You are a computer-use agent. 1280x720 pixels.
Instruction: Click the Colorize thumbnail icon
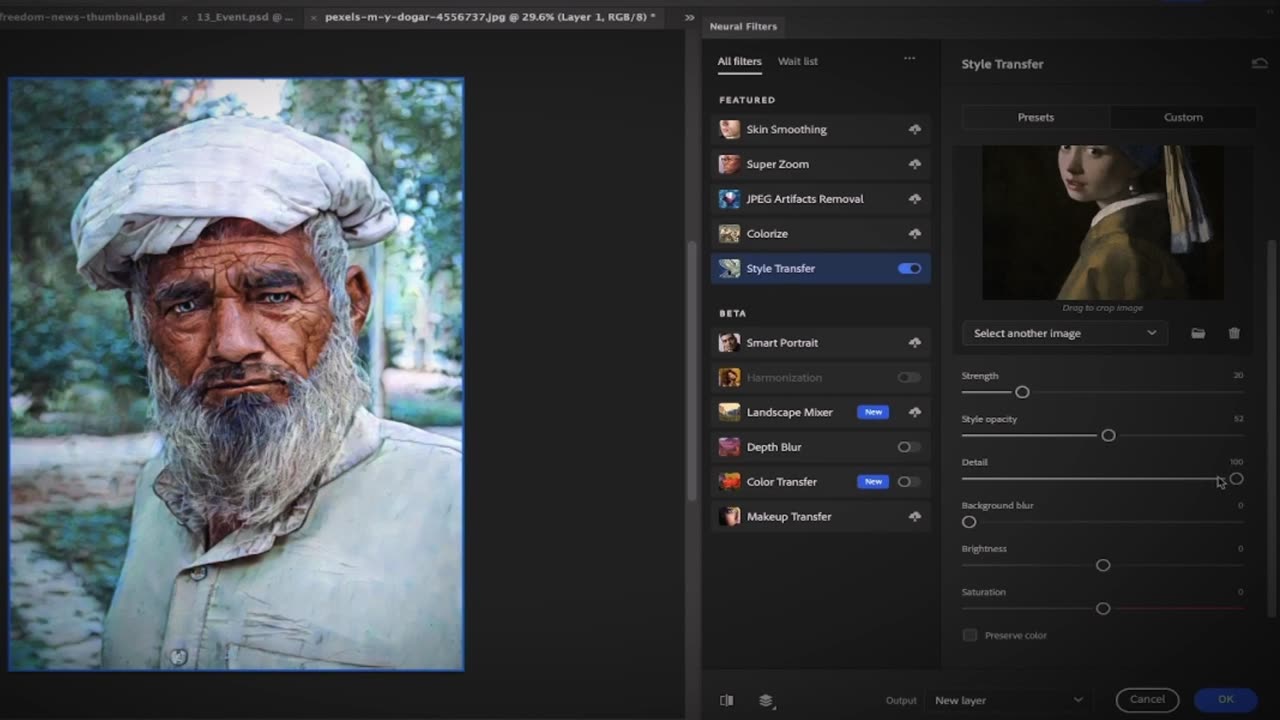730,234
